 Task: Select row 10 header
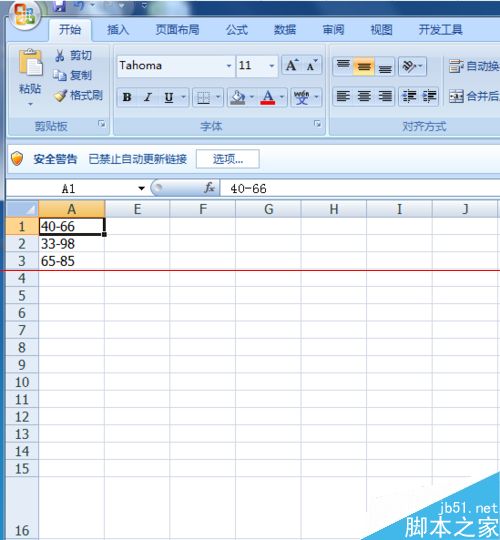pyautogui.click(x=22, y=382)
